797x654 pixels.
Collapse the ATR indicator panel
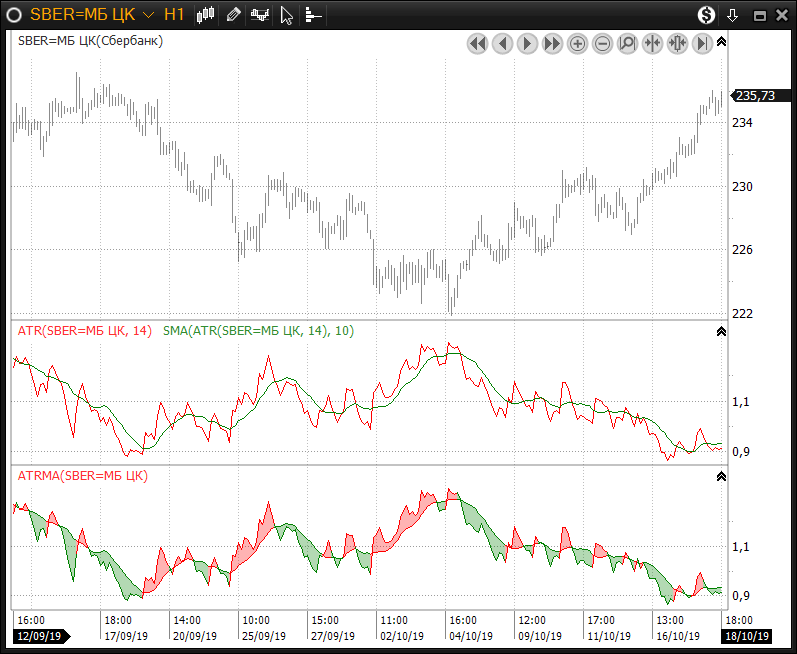point(721,331)
